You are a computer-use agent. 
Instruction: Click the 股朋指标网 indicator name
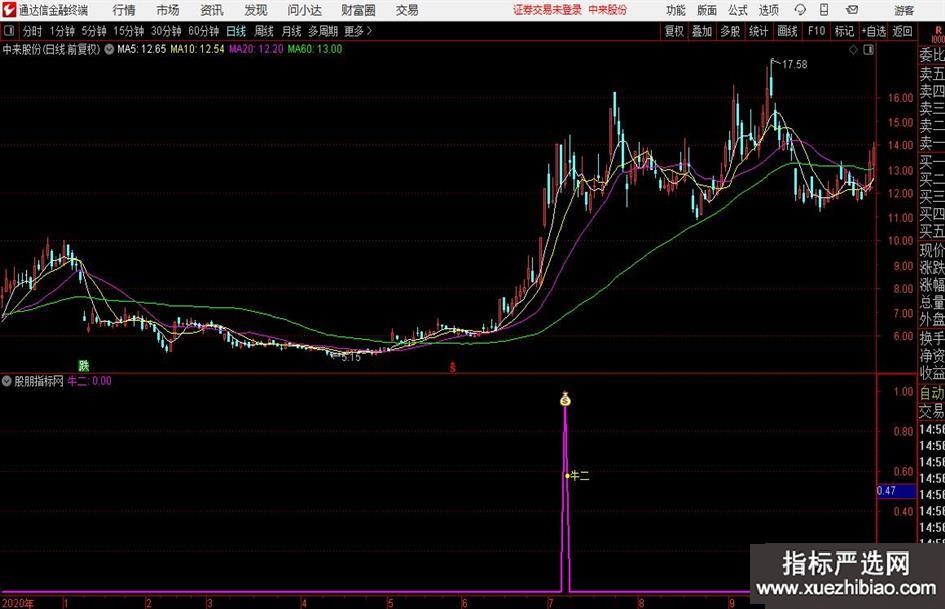(x=39, y=381)
